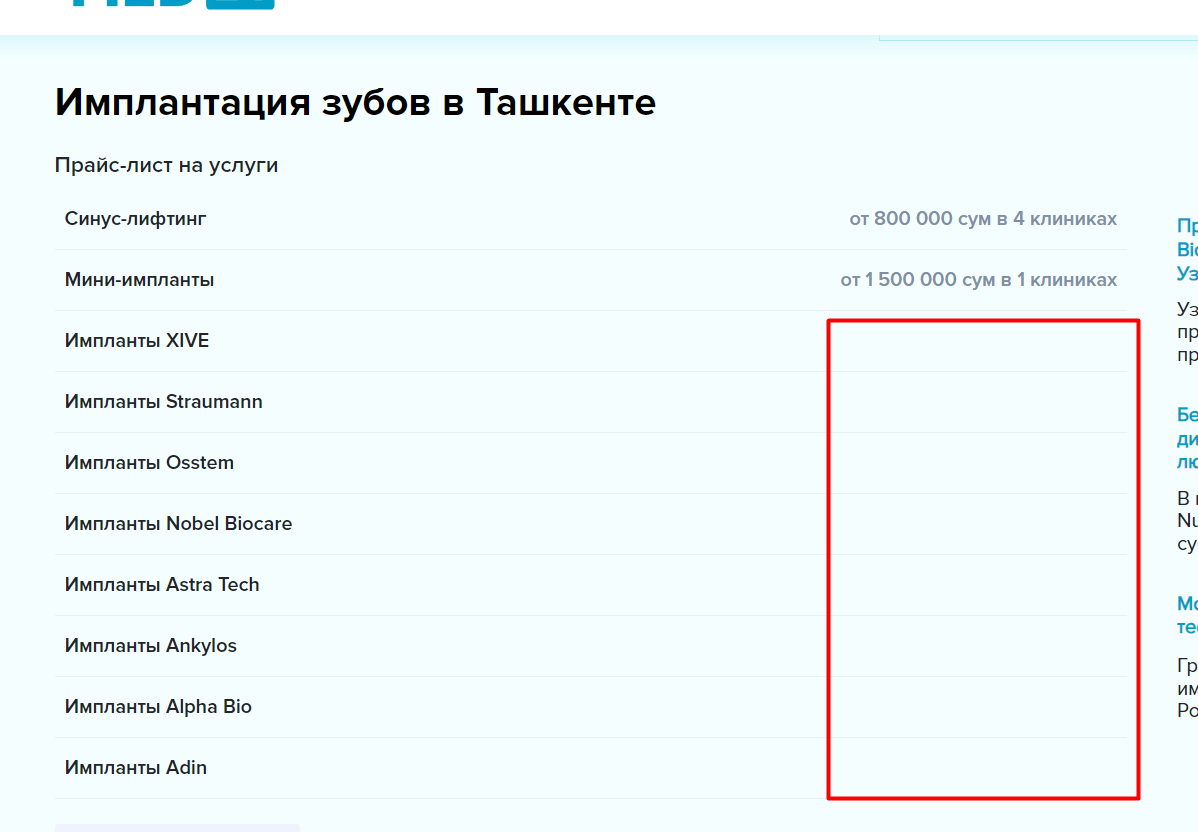Choose Импланты Nobel Biocare entry
This screenshot has width=1198, height=832.
(x=591, y=525)
